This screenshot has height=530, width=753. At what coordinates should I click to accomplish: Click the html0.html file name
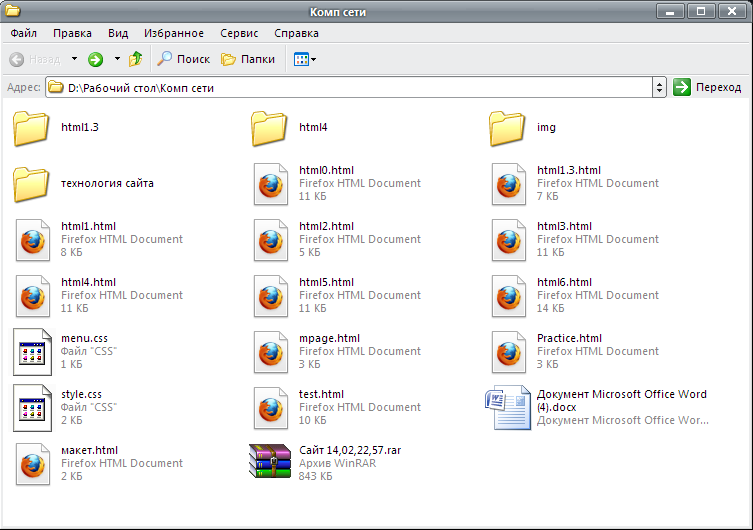(327, 170)
